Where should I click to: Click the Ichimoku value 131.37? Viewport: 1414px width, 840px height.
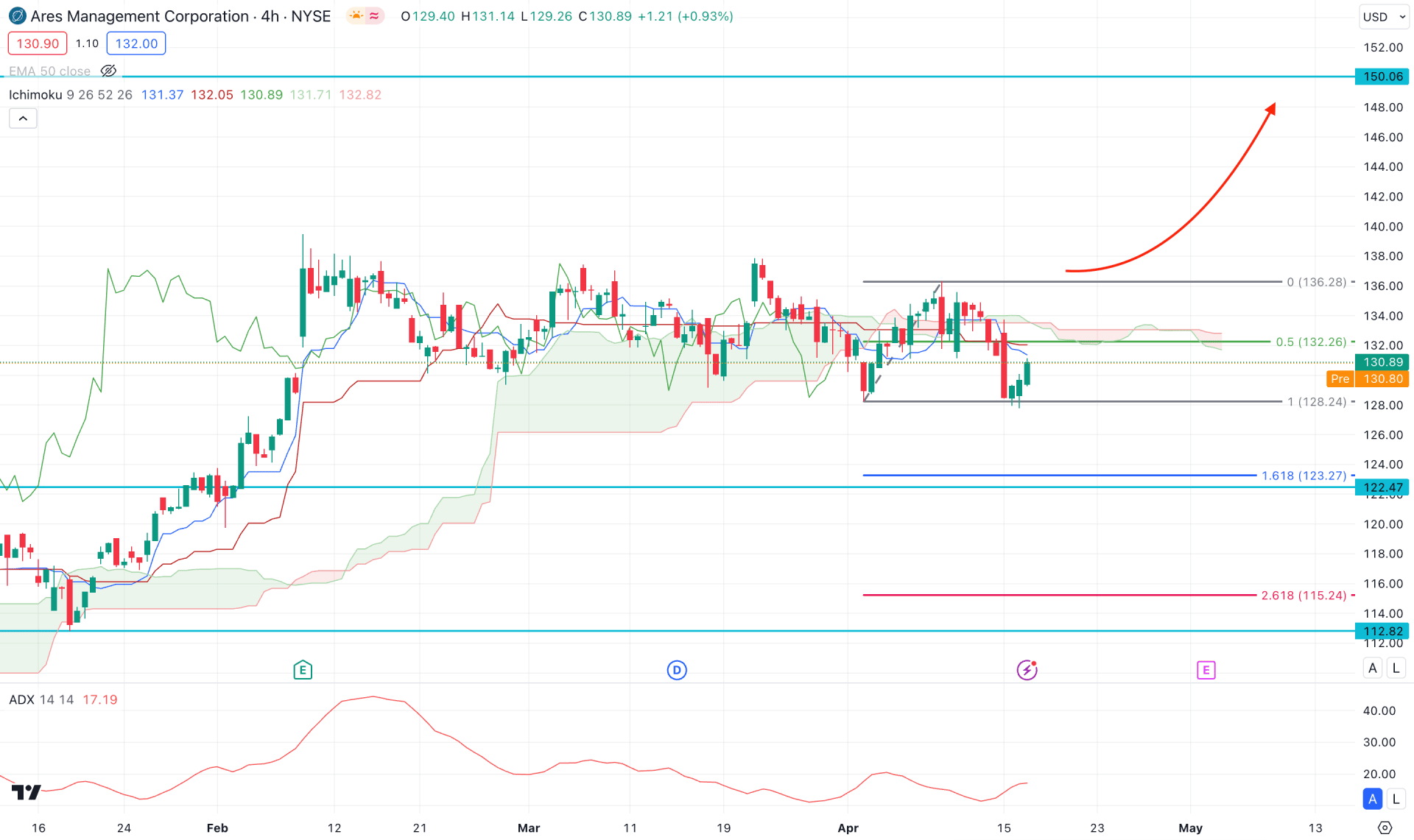click(162, 95)
